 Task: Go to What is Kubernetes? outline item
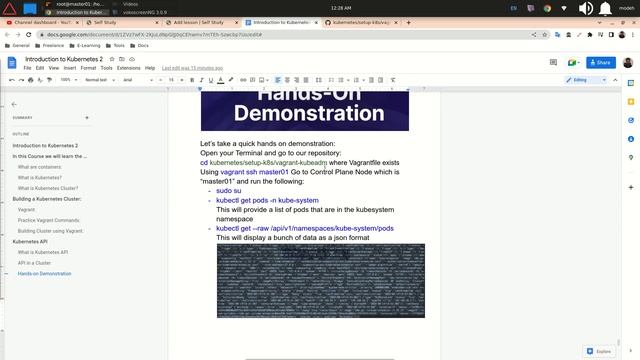[40, 178]
